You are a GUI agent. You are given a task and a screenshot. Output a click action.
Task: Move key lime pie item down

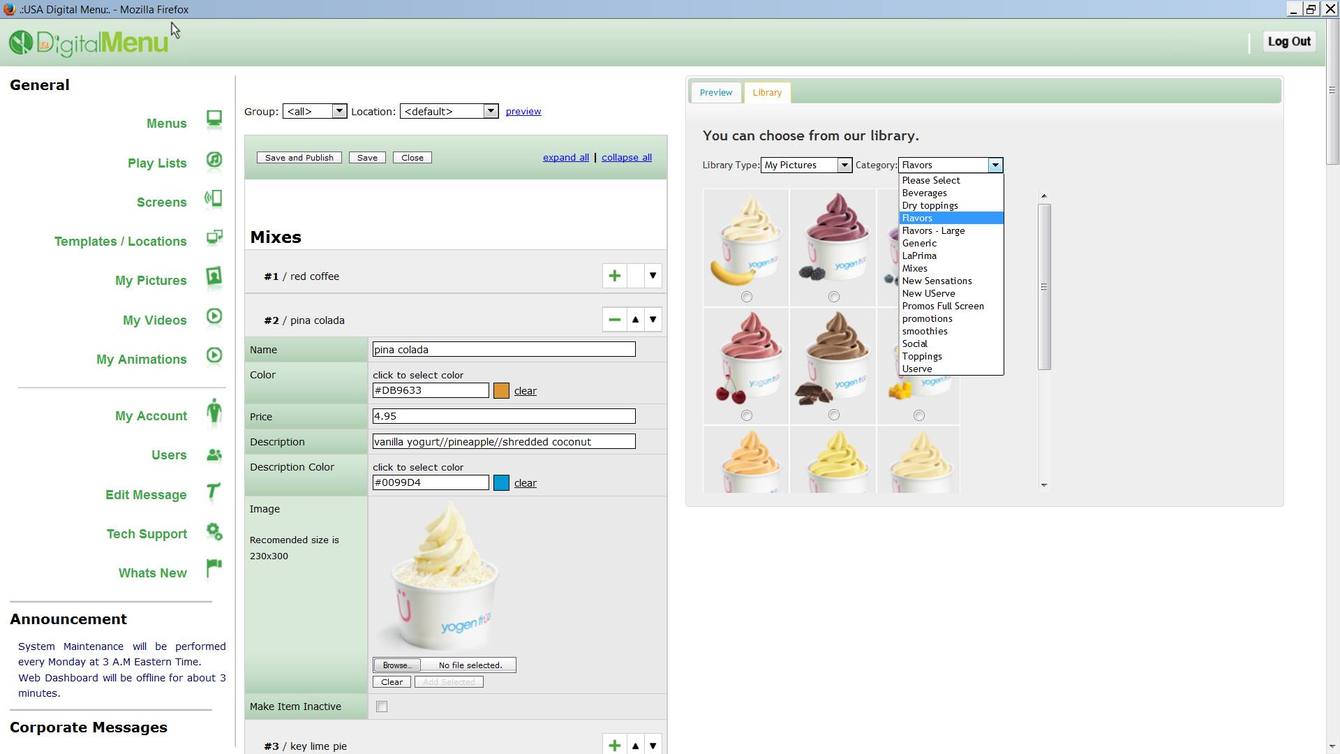pyautogui.click(x=652, y=746)
